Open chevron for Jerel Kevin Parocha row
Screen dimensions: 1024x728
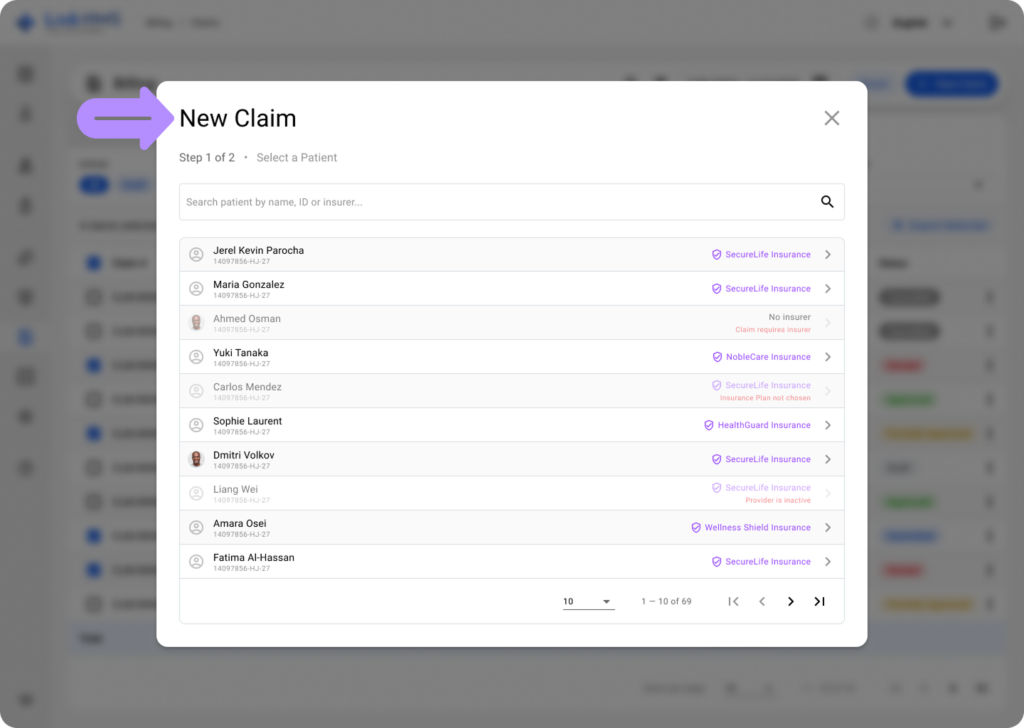(x=827, y=255)
